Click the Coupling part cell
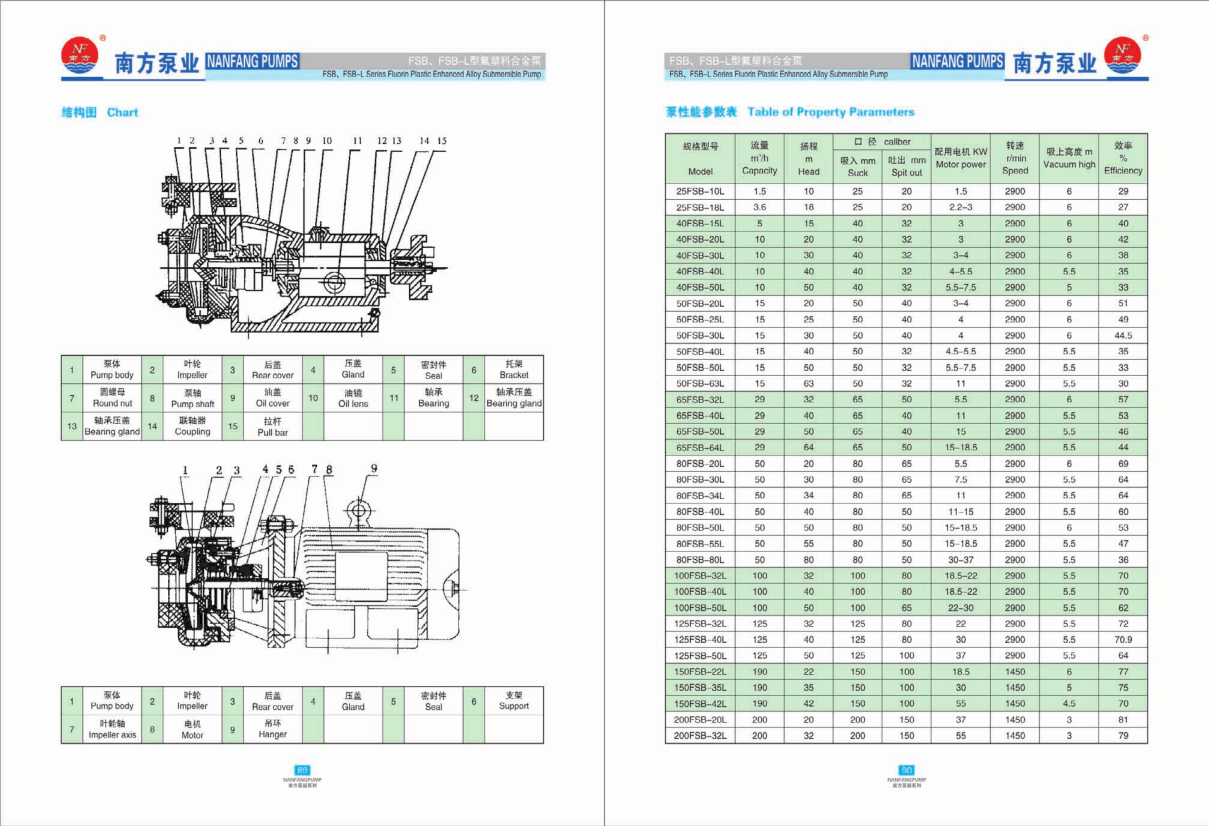 pos(193,427)
